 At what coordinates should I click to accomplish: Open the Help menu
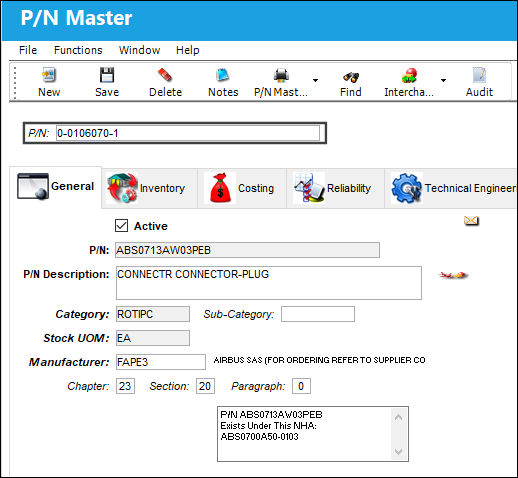pos(188,50)
